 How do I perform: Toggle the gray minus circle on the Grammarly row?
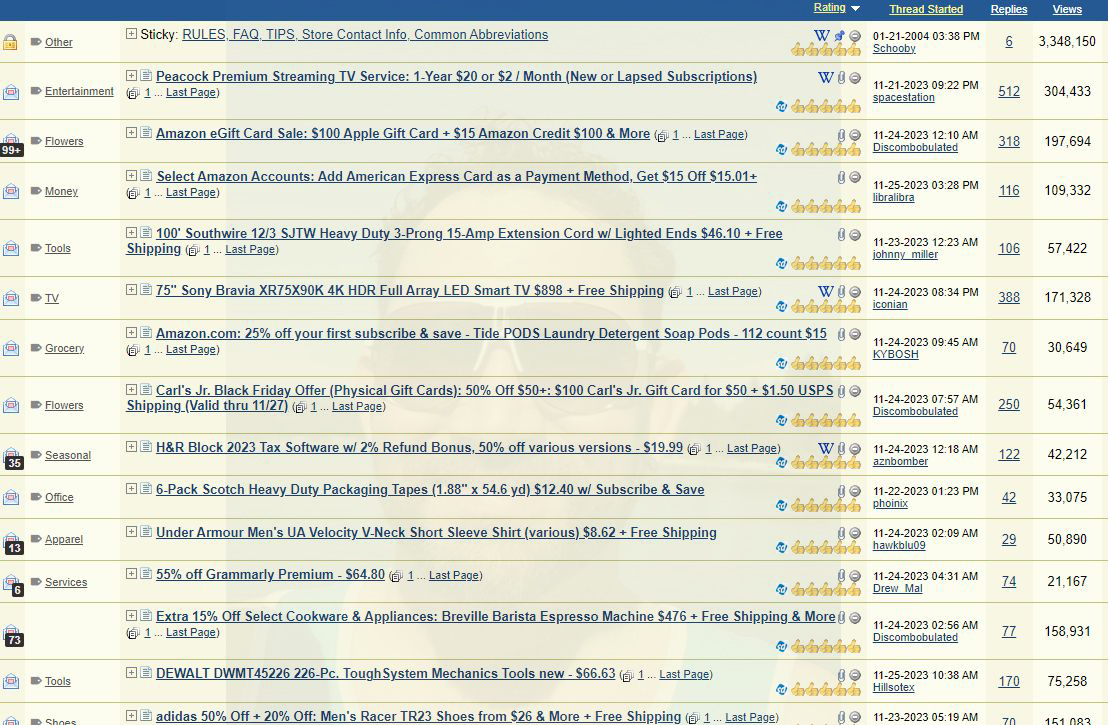(x=855, y=575)
